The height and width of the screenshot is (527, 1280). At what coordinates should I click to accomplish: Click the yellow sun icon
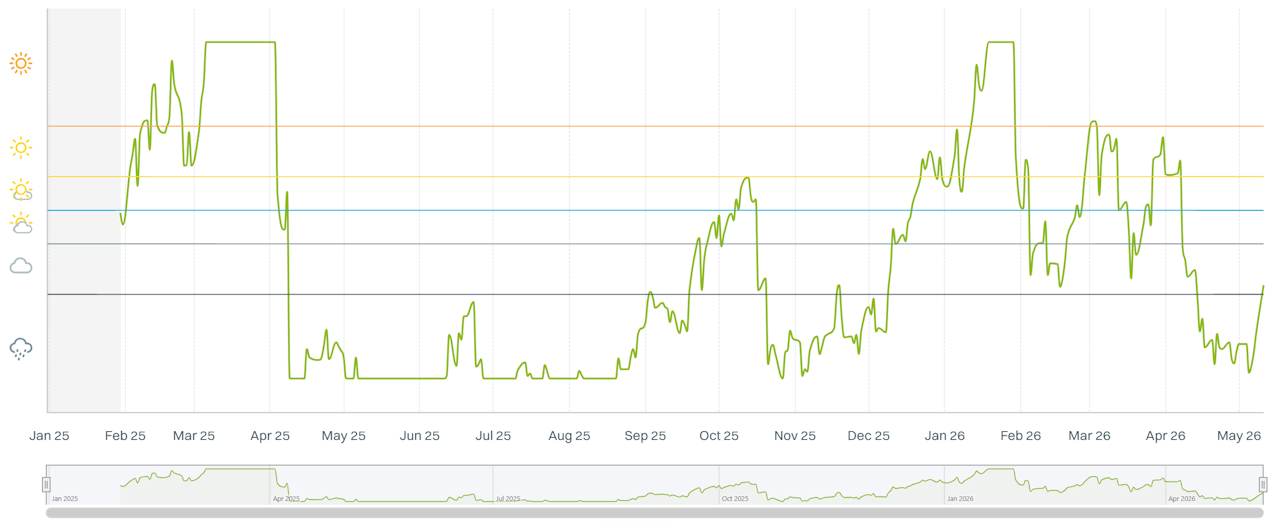click(20, 148)
